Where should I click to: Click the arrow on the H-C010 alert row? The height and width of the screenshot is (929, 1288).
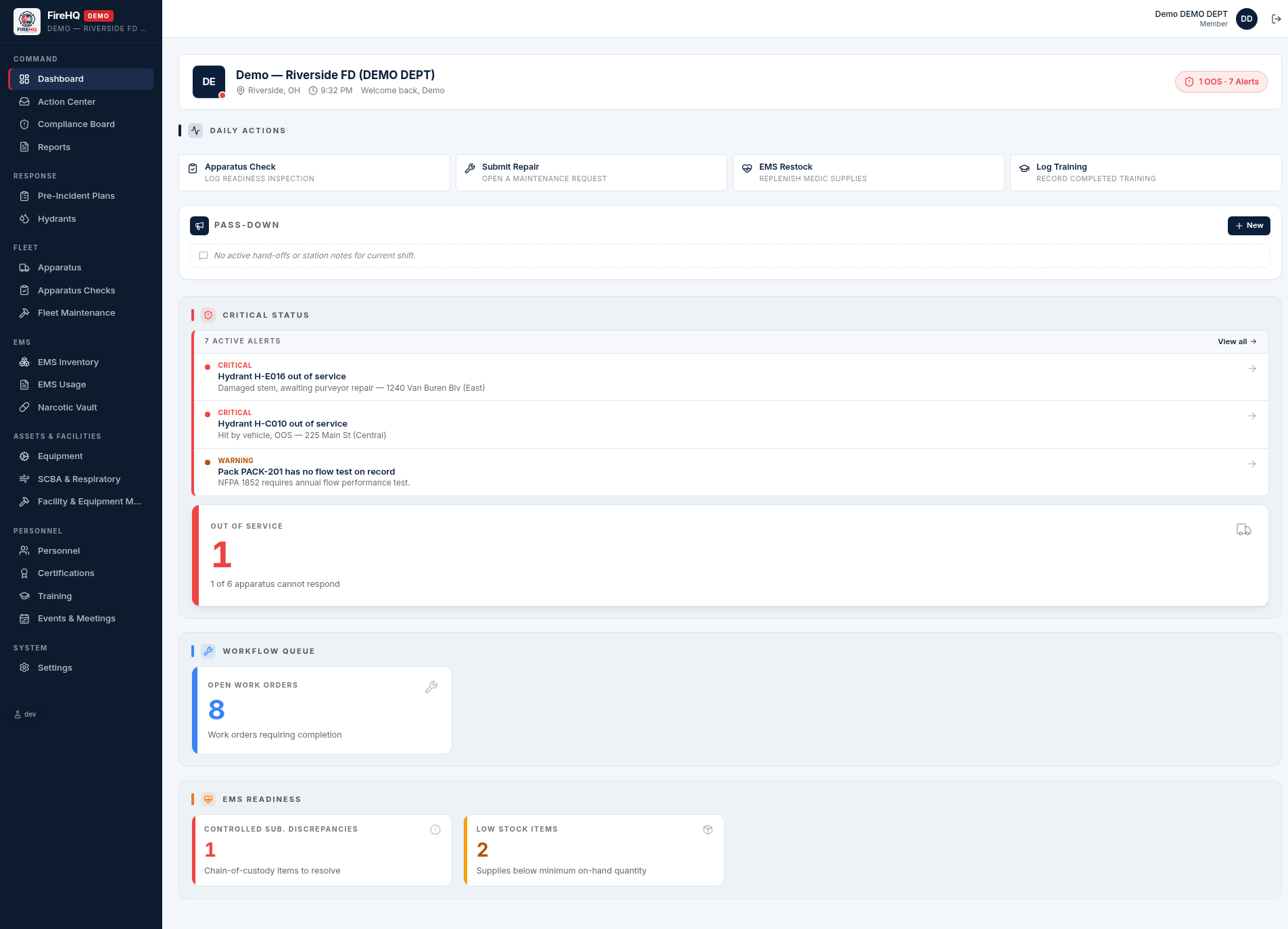click(x=1252, y=416)
